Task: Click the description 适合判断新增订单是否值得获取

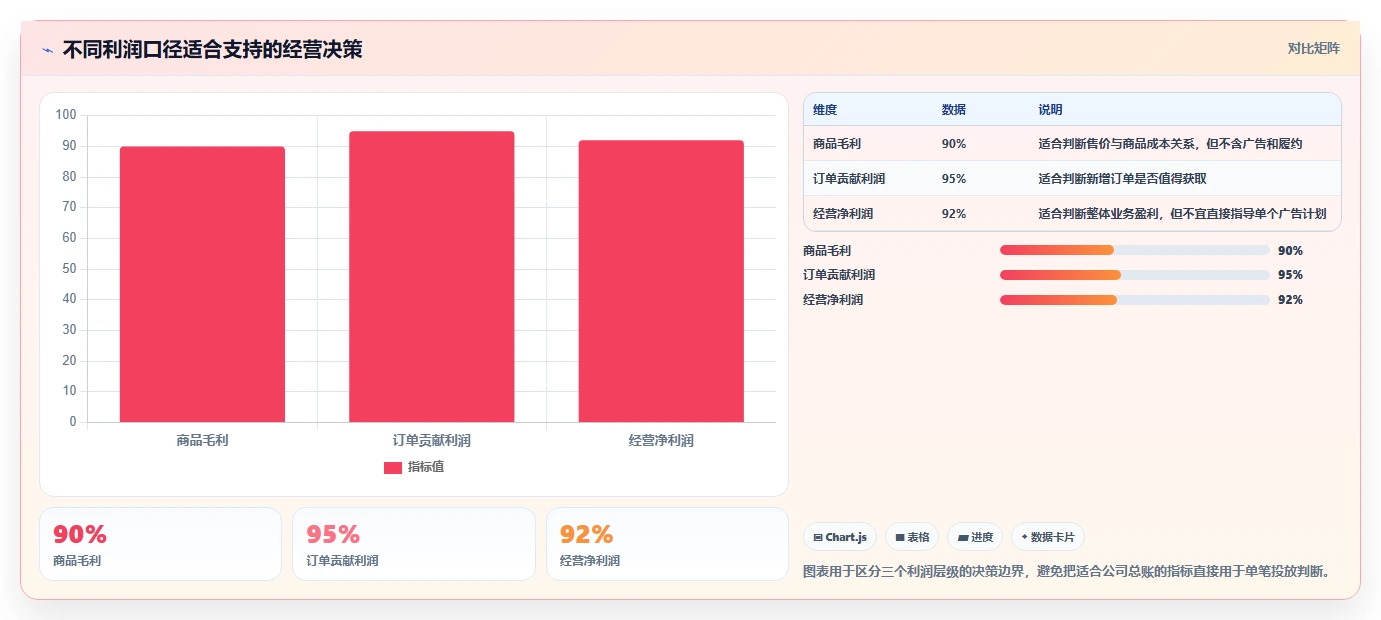Action: coord(1122,179)
